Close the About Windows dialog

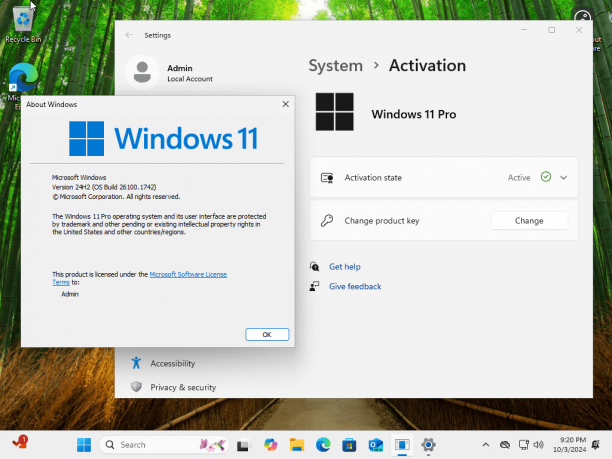286,104
